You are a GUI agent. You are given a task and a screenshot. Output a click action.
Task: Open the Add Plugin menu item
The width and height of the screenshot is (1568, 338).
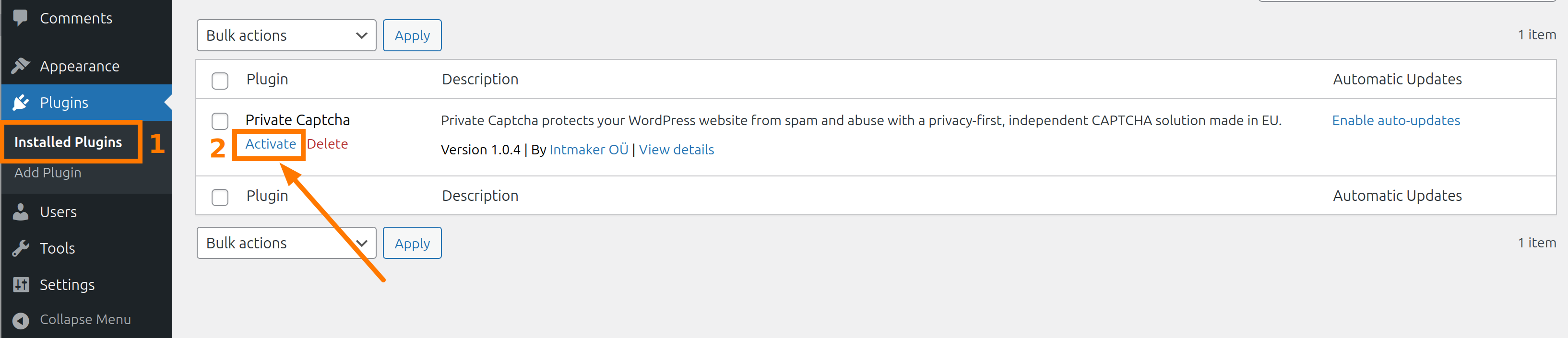click(x=48, y=172)
